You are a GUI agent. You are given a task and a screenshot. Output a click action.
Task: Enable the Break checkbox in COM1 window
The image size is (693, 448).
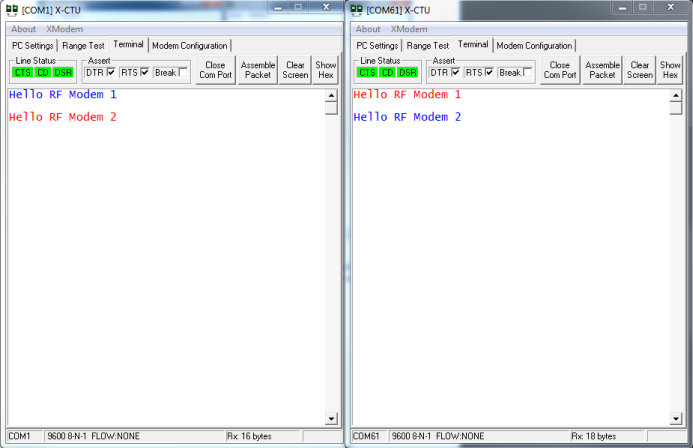(x=182, y=72)
